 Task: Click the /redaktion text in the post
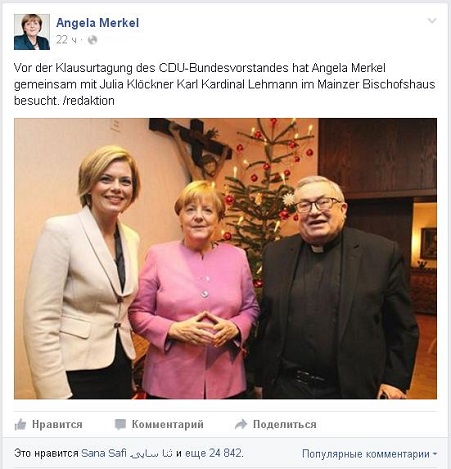pyautogui.click(x=88, y=101)
